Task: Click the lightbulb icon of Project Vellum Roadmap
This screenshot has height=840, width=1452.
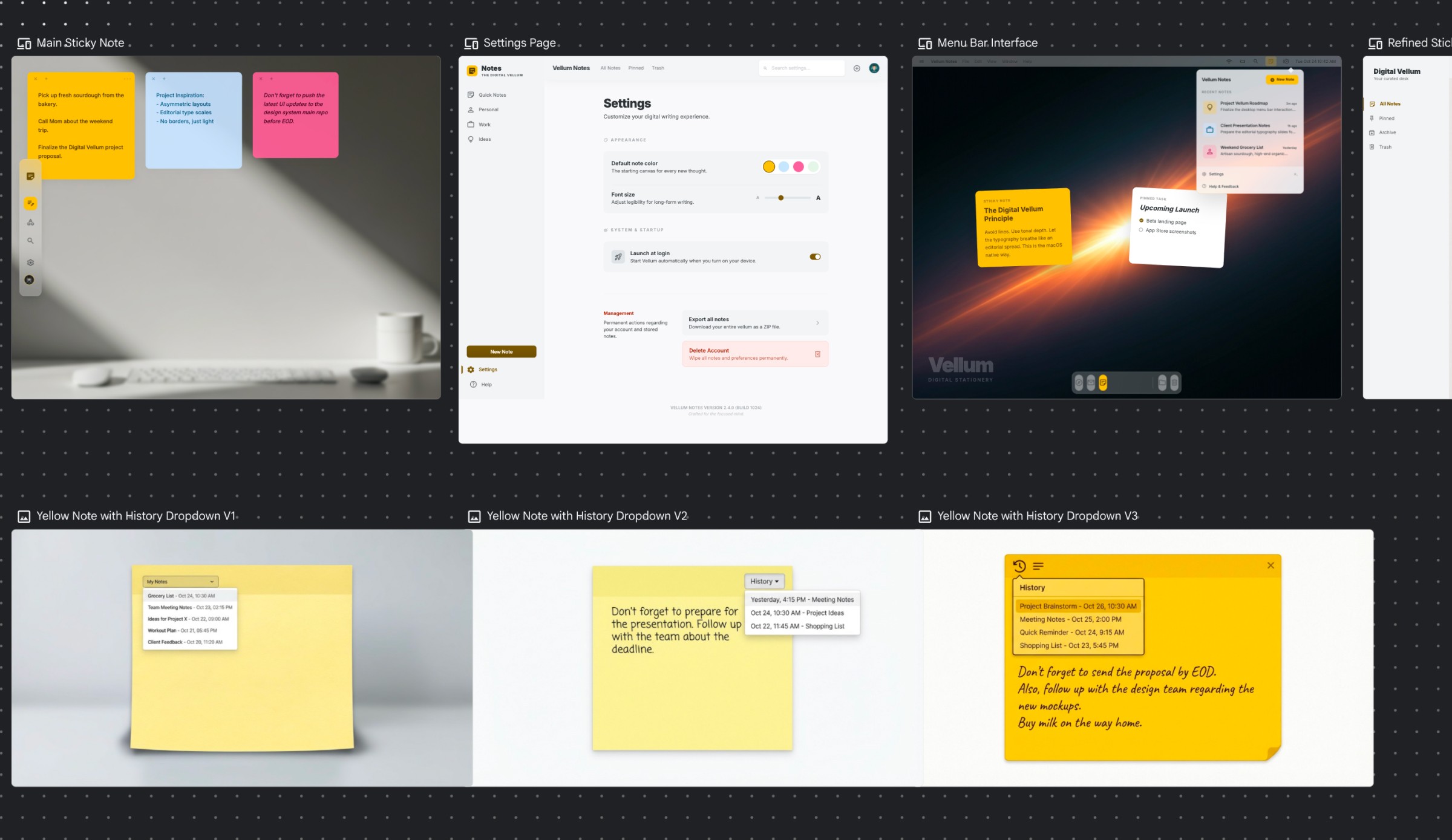Action: 1209,107
